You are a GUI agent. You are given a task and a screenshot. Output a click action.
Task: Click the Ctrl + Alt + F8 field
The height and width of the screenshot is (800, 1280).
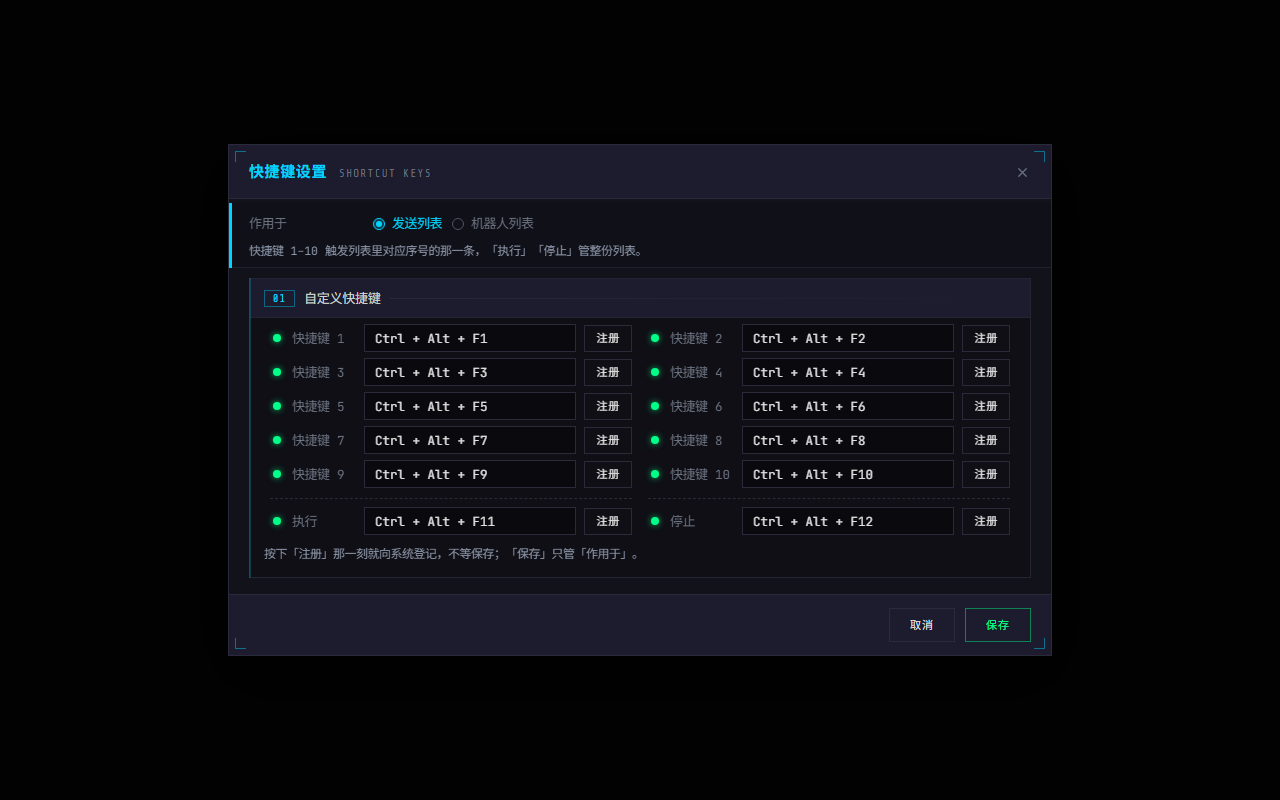point(848,440)
